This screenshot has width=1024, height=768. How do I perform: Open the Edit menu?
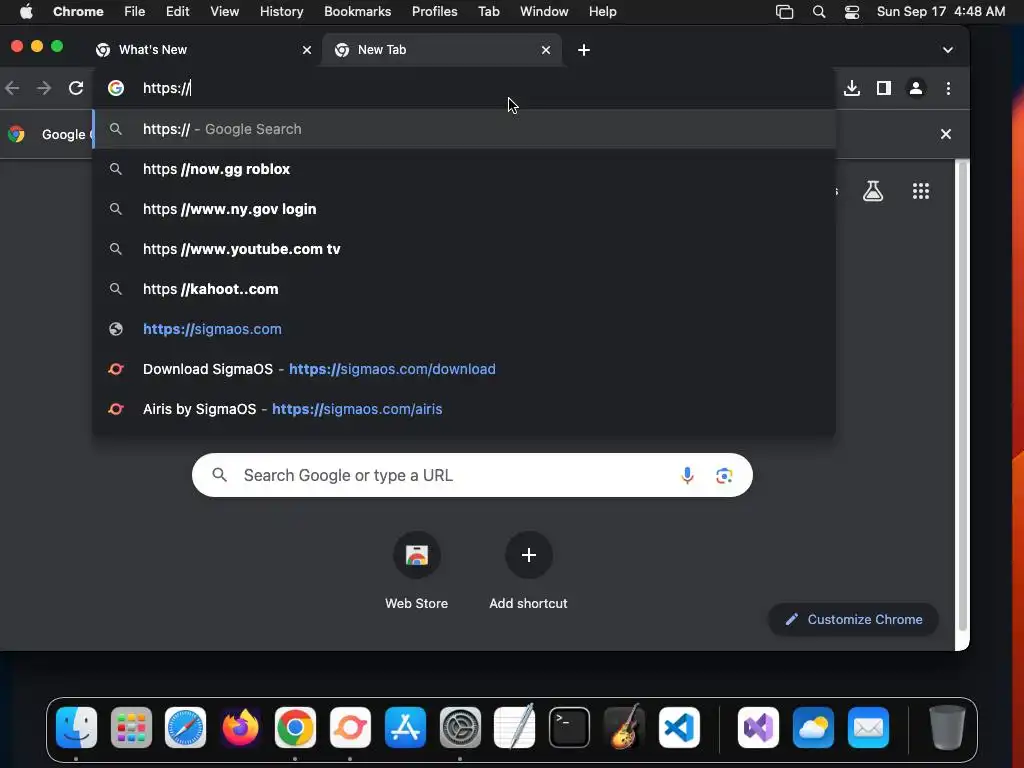(x=177, y=11)
